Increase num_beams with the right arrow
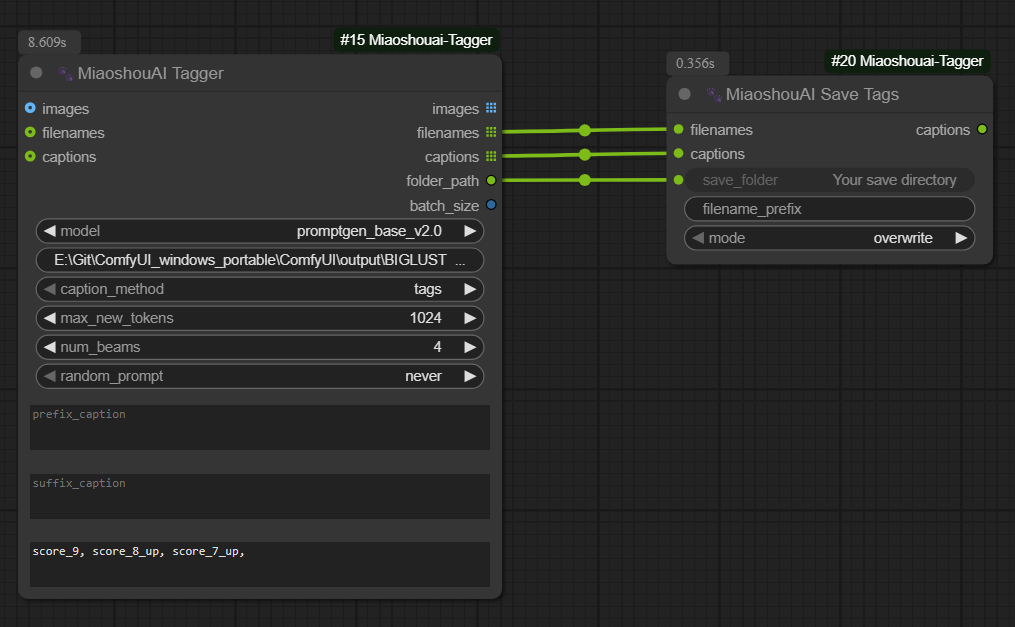Image resolution: width=1015 pixels, height=627 pixels. [470, 347]
